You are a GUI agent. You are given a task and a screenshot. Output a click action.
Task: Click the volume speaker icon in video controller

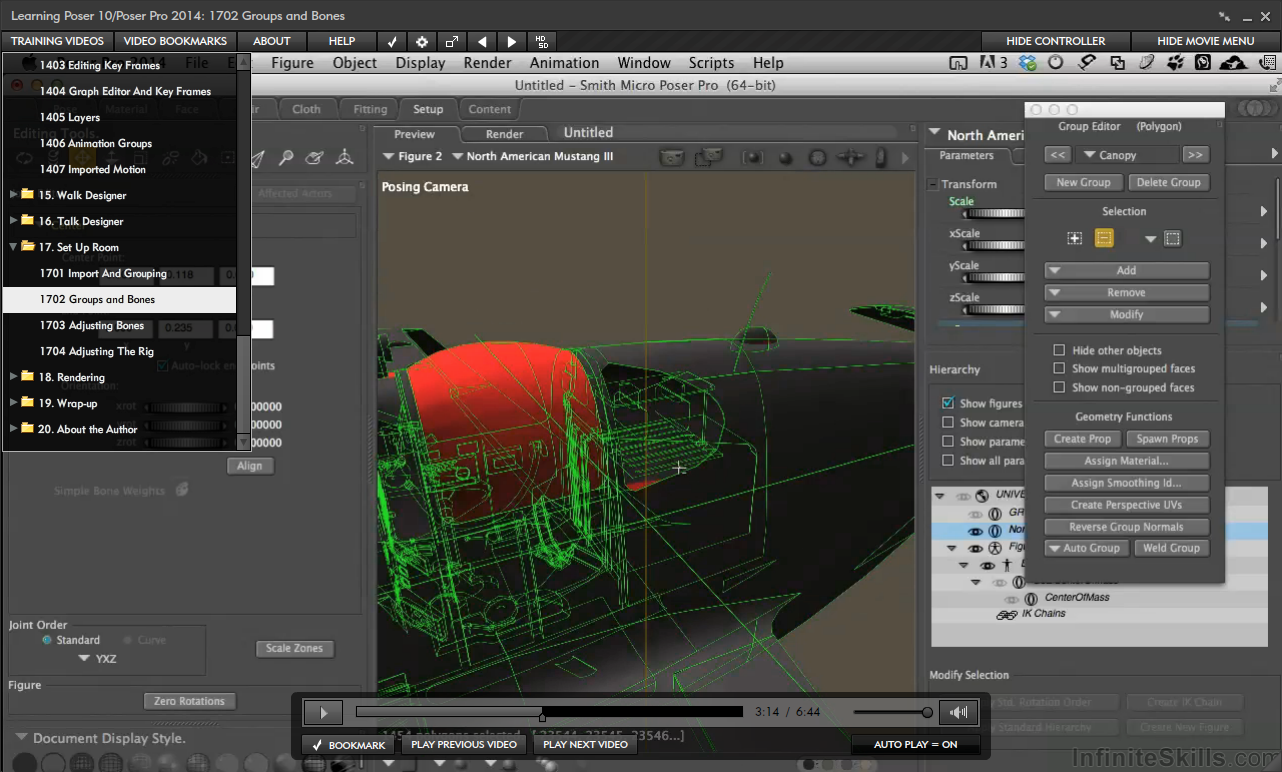click(959, 713)
